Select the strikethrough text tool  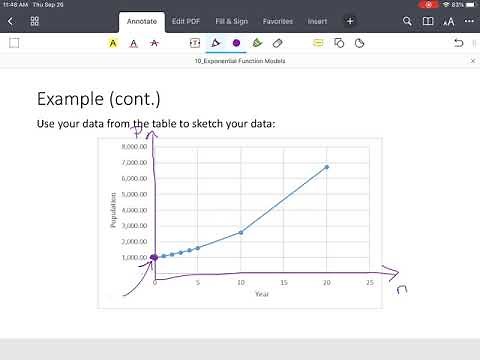coord(154,43)
